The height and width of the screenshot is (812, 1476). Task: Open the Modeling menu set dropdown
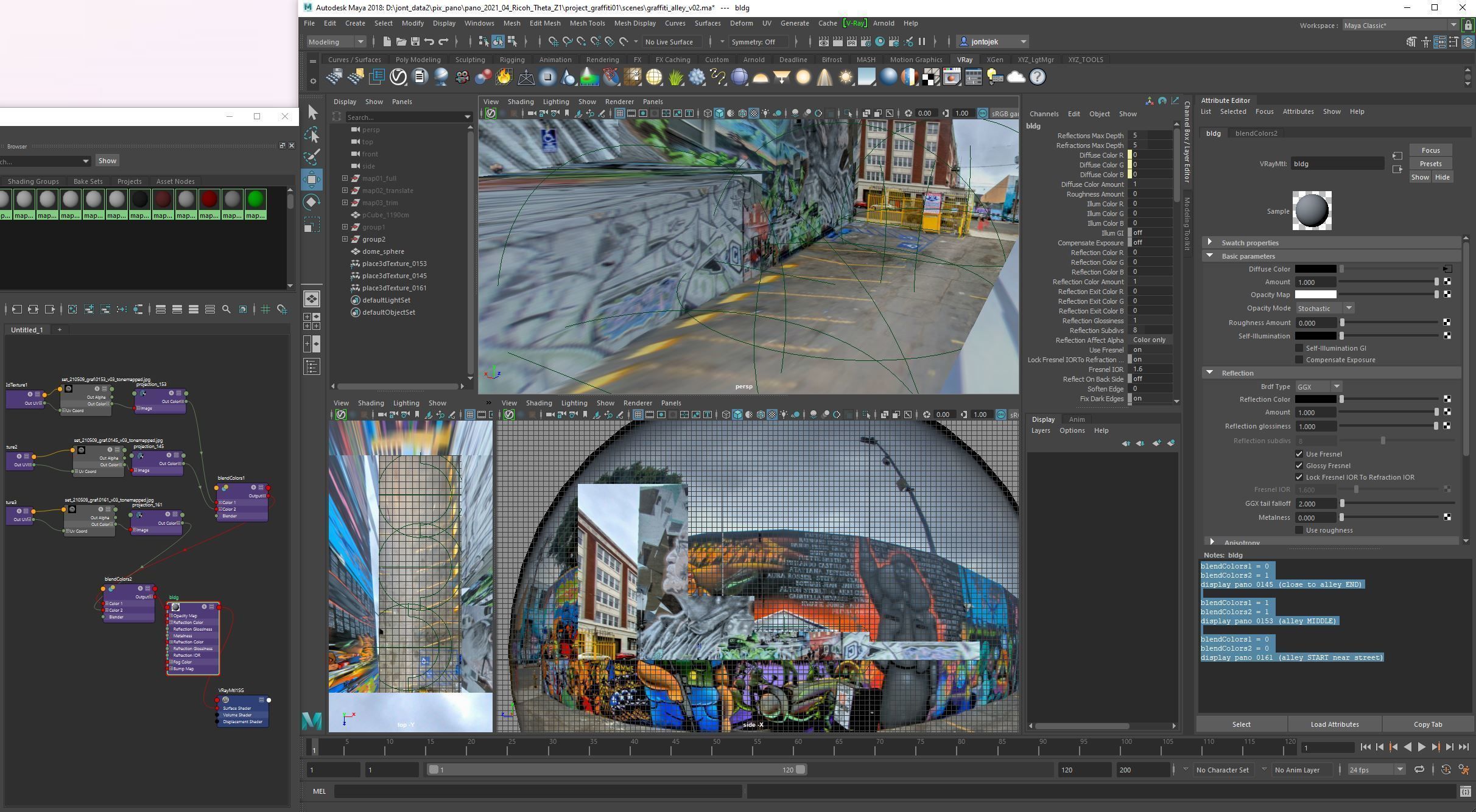point(336,41)
